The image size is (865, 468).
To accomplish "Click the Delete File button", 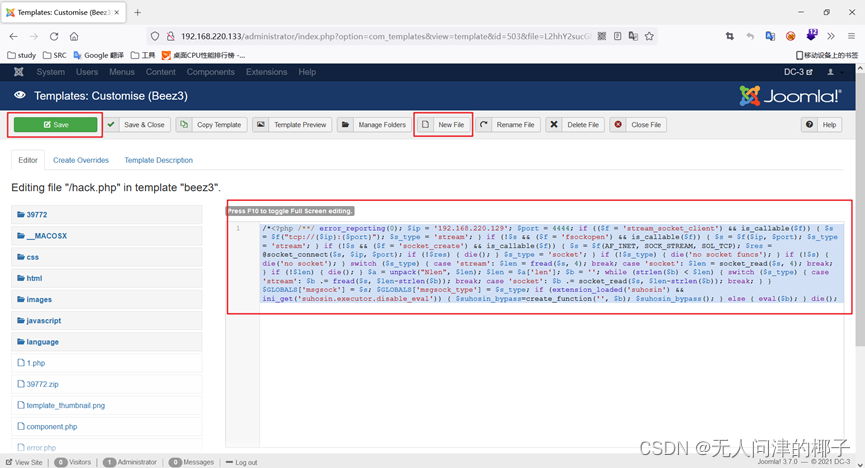I will 575,125.
